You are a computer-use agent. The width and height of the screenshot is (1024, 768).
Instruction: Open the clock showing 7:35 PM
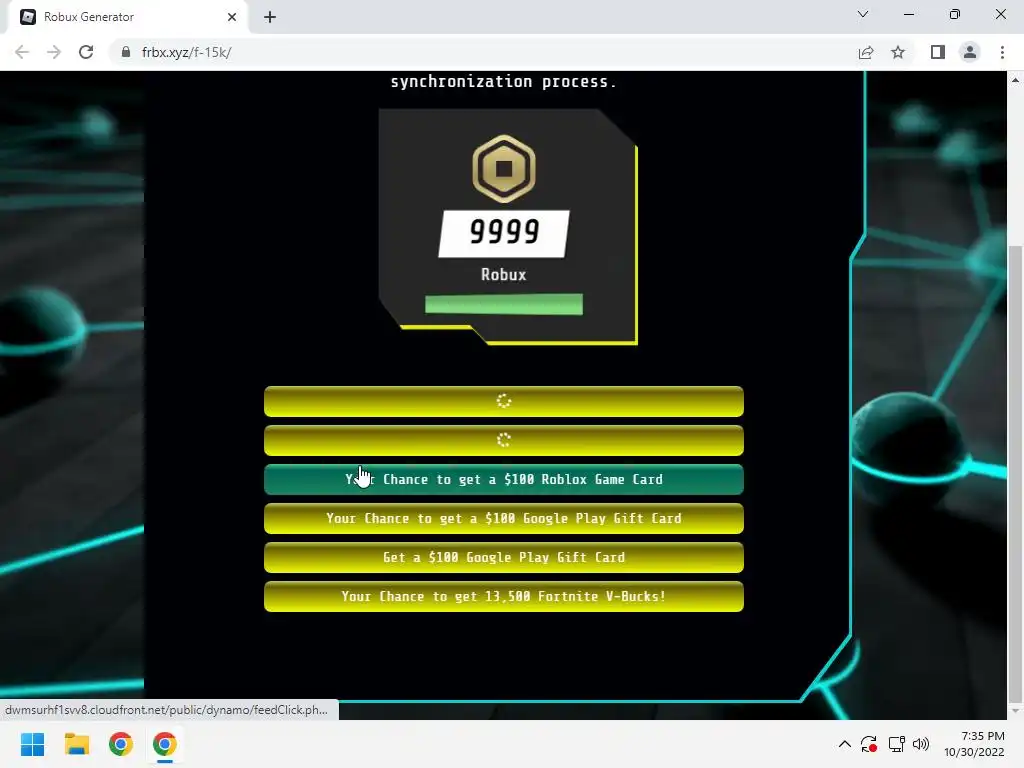click(974, 744)
